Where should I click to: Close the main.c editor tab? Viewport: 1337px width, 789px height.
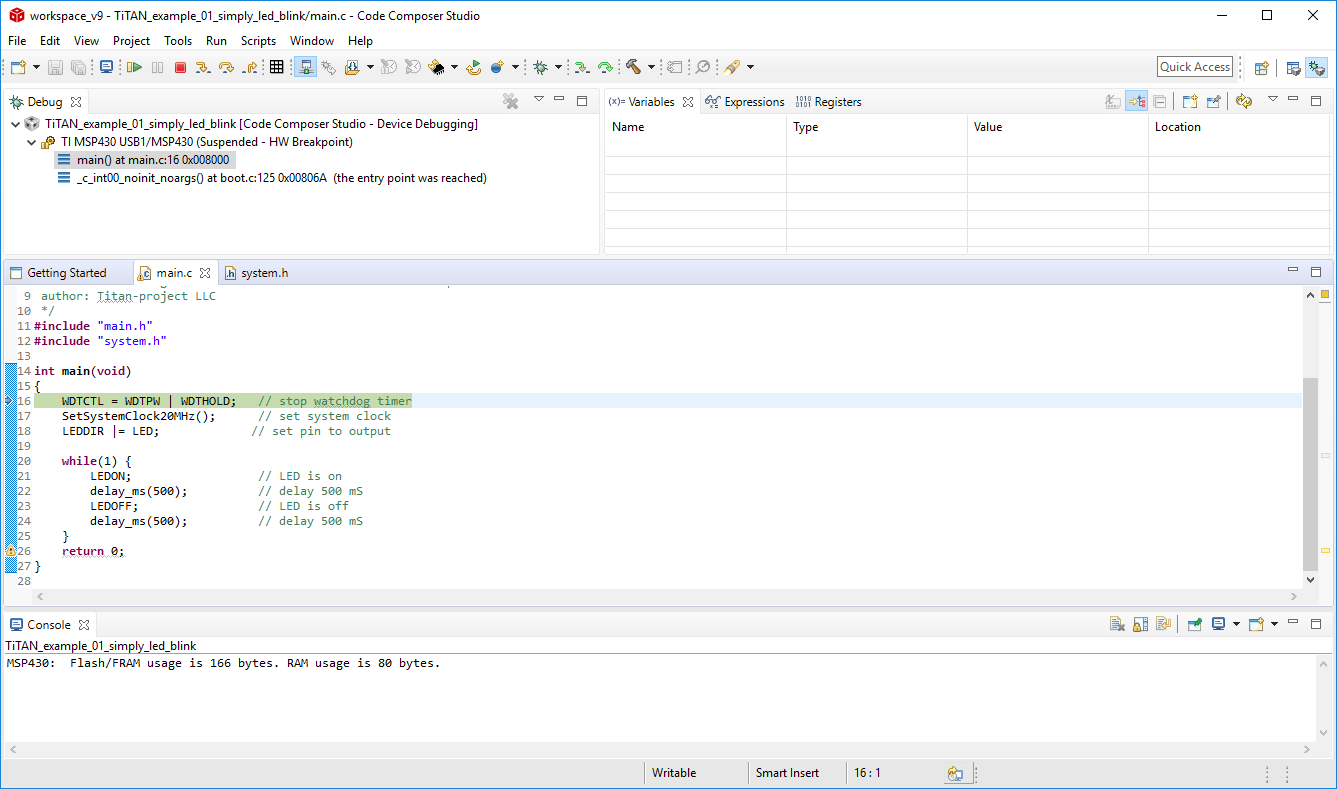205,273
